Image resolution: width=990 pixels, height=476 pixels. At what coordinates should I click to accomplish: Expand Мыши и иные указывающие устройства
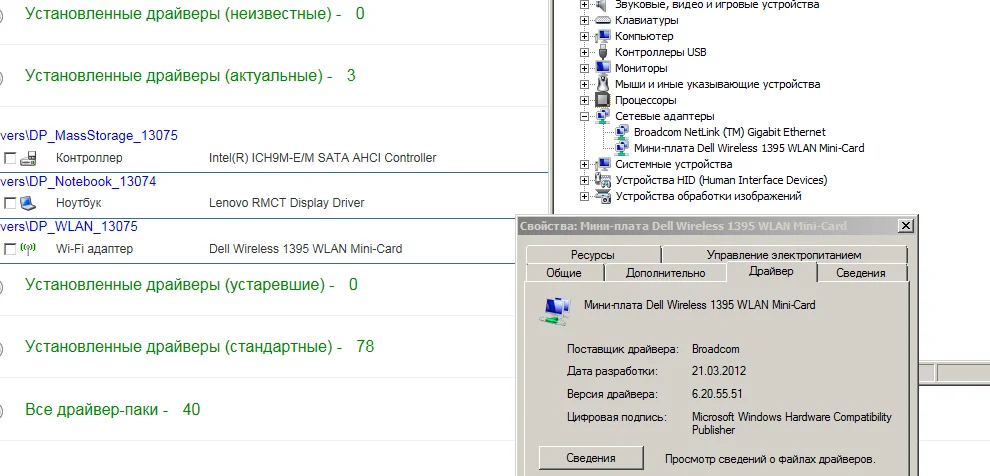pyautogui.click(x=584, y=84)
